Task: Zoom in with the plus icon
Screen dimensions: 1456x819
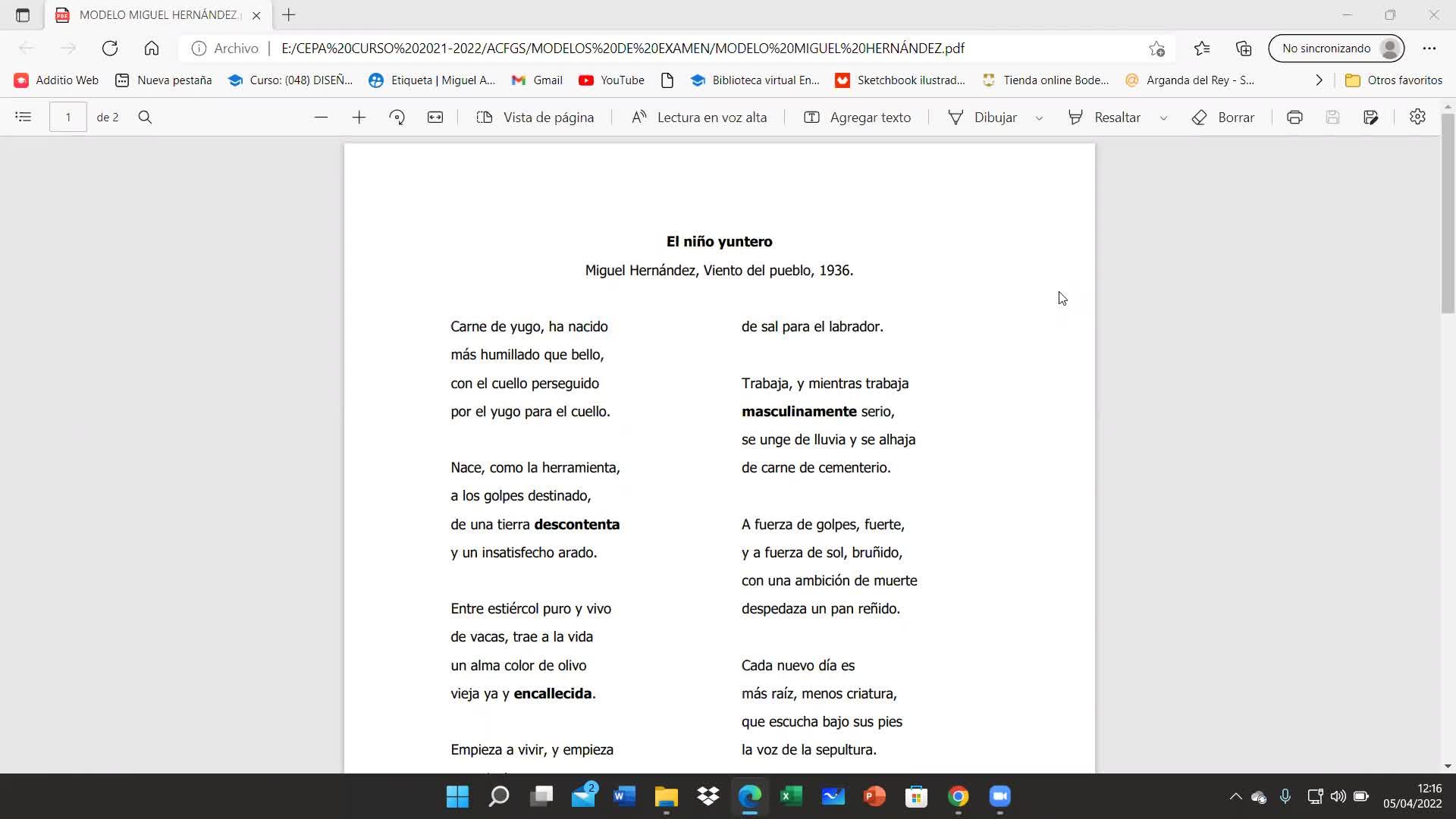Action: [359, 117]
